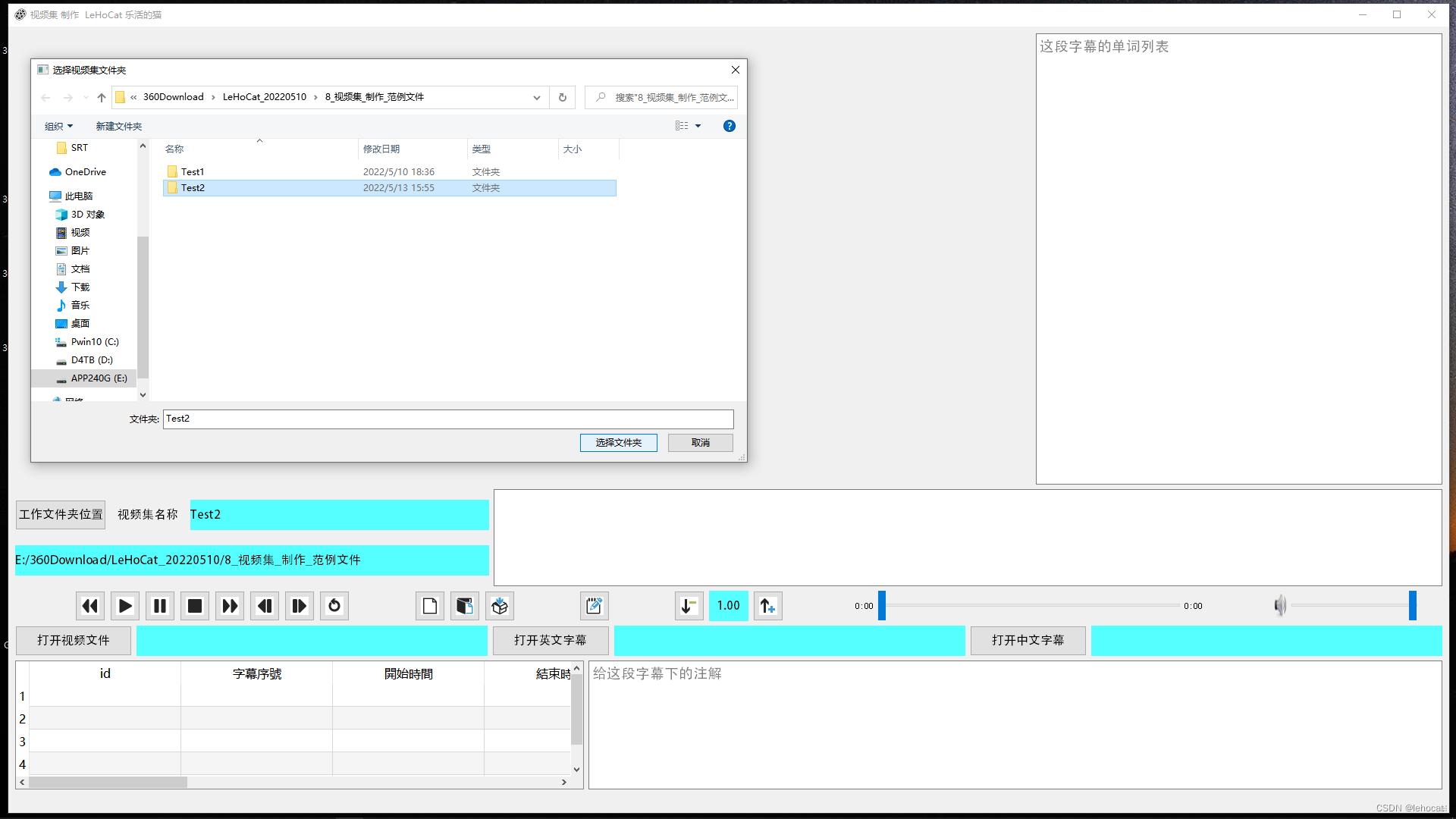Image resolution: width=1456 pixels, height=819 pixels.
Task: Expand the address bar path dropdown
Action: point(537,98)
